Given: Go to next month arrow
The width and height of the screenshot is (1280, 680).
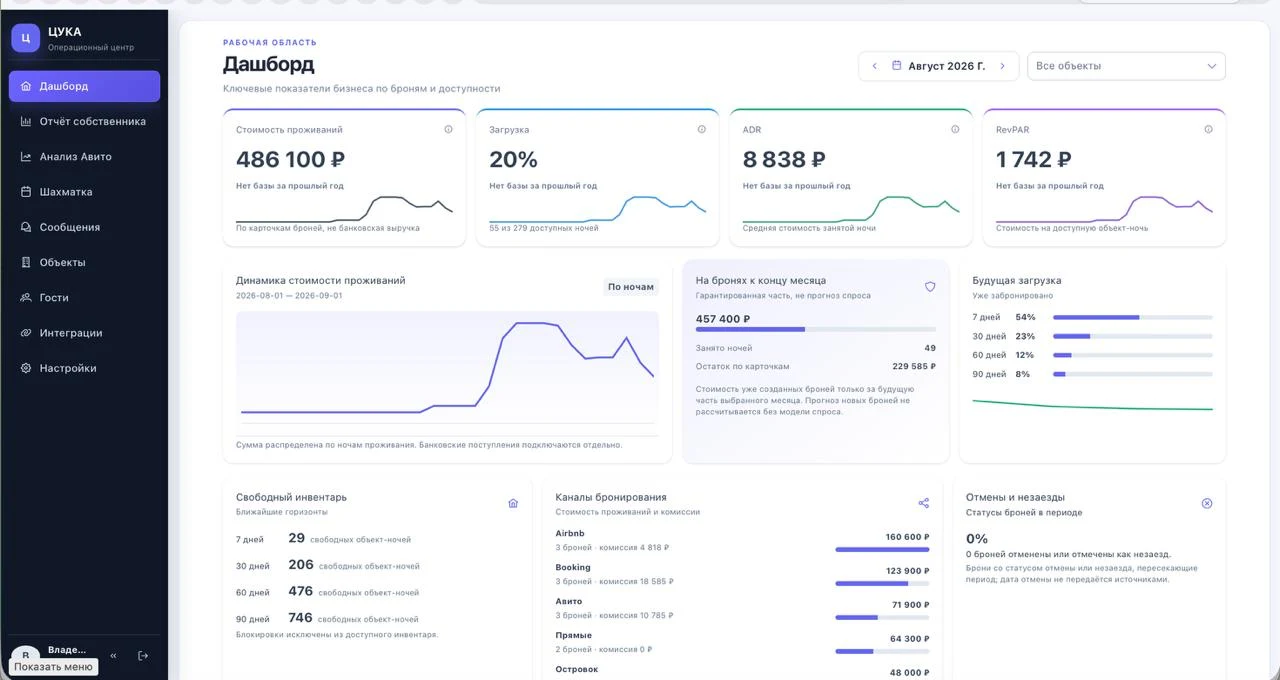Looking at the screenshot, I should (1002, 66).
